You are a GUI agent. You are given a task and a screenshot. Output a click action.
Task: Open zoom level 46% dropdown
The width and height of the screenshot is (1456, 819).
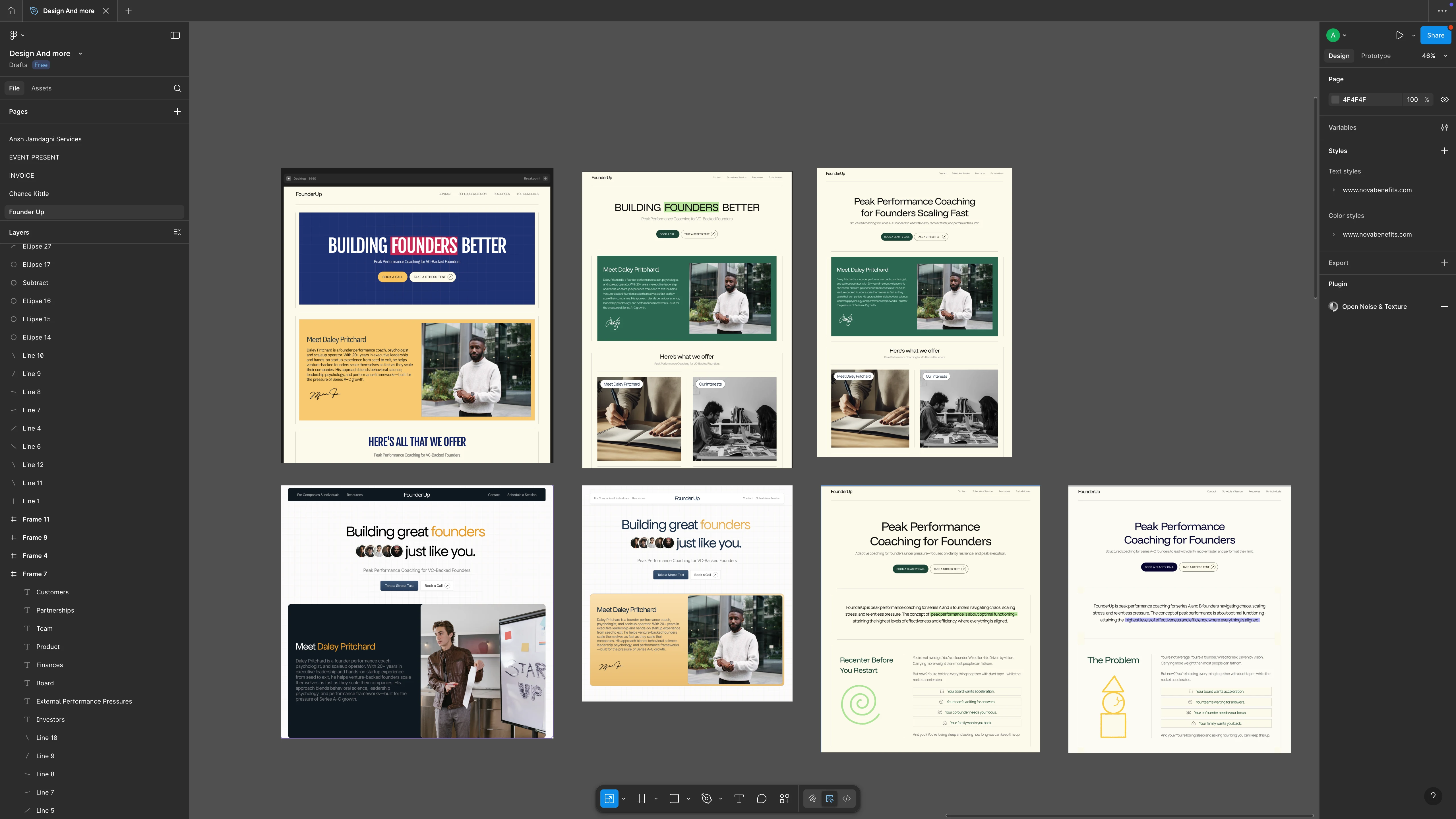[1434, 56]
